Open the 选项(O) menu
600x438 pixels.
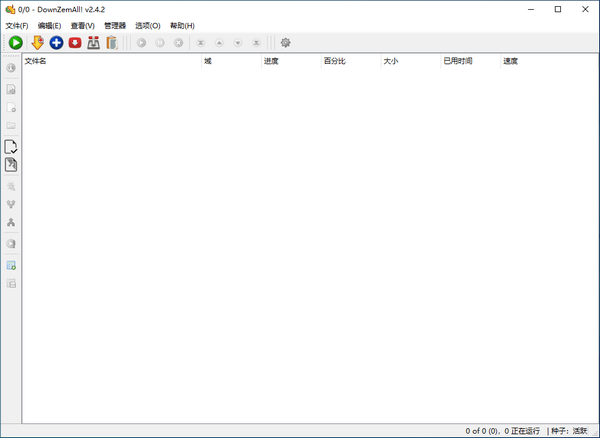tap(148, 25)
